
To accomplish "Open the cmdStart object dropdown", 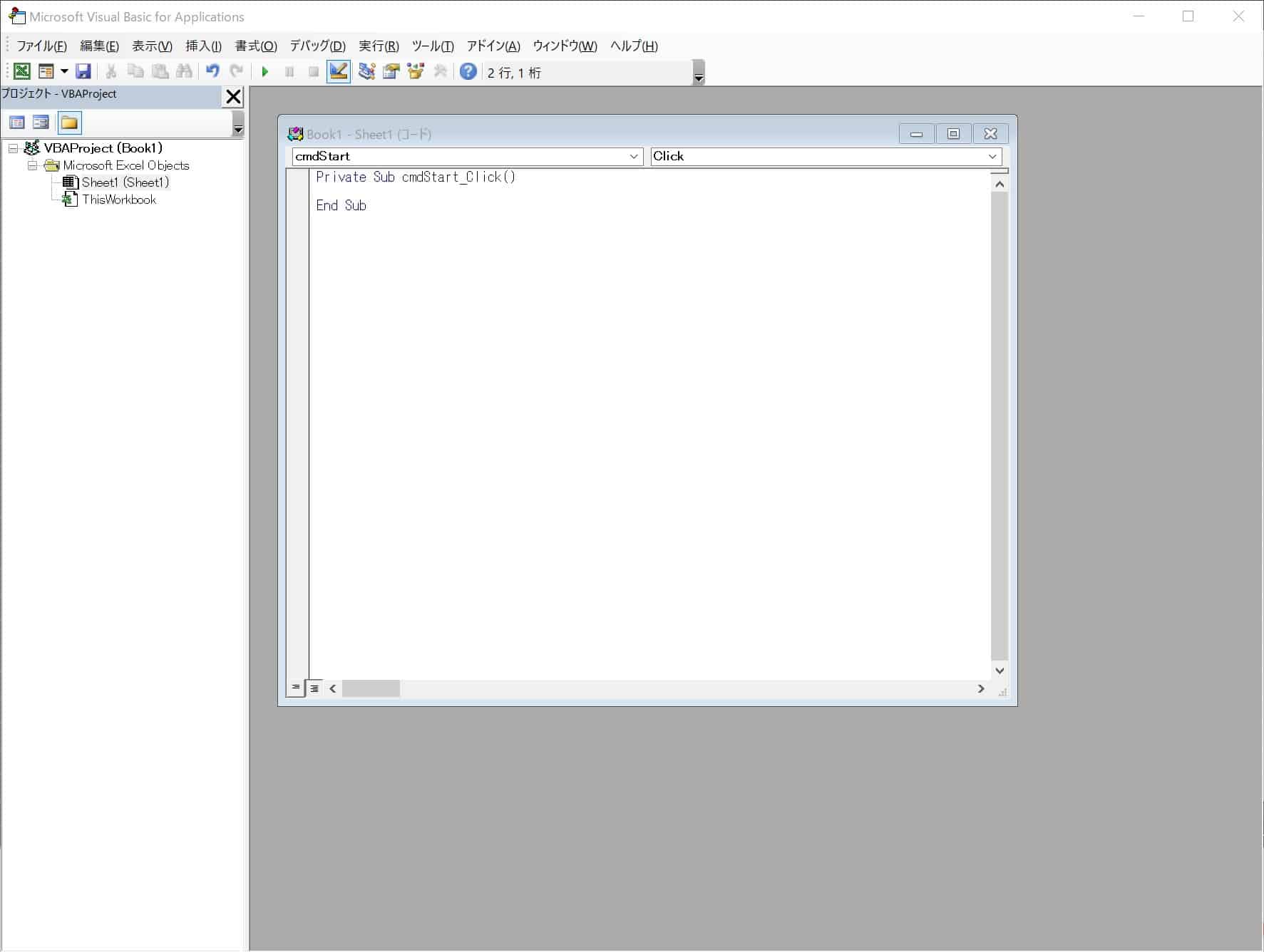I will 634,157.
